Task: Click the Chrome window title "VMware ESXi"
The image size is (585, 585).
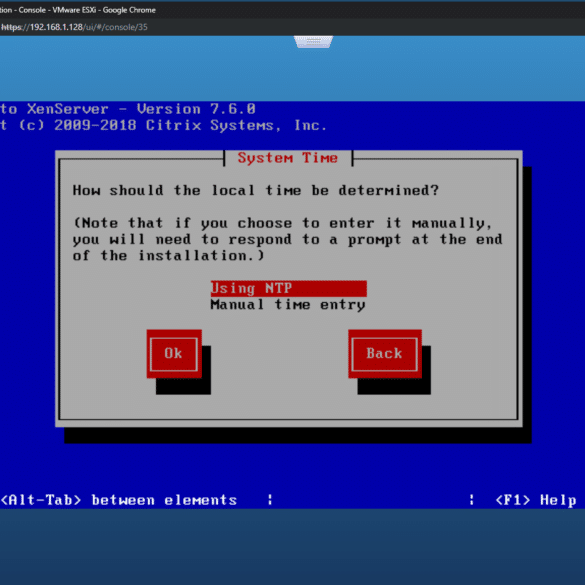Action: pyautogui.click(x=74, y=10)
